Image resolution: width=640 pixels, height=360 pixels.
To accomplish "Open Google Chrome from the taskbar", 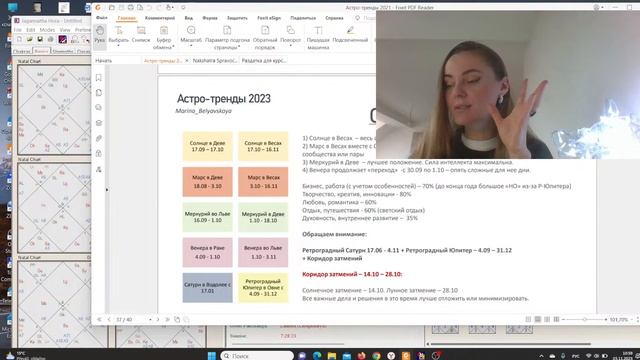I will coord(376,356).
